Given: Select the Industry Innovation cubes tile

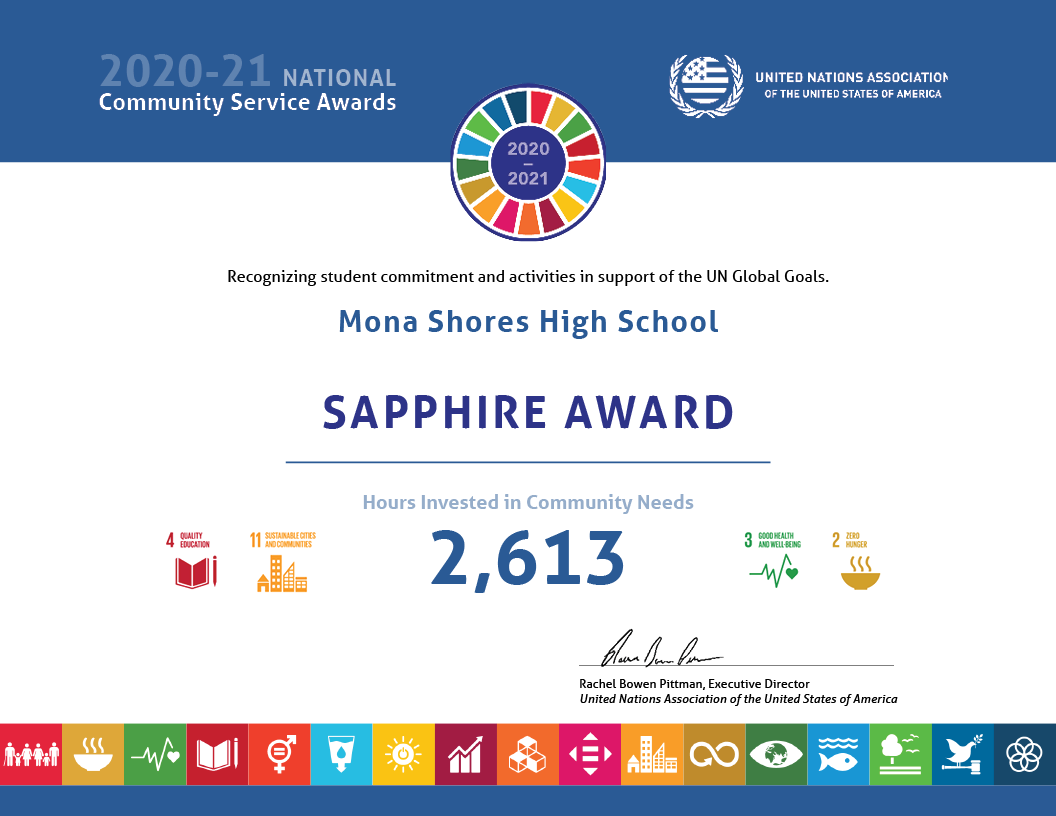Looking at the screenshot, I should click(x=528, y=754).
